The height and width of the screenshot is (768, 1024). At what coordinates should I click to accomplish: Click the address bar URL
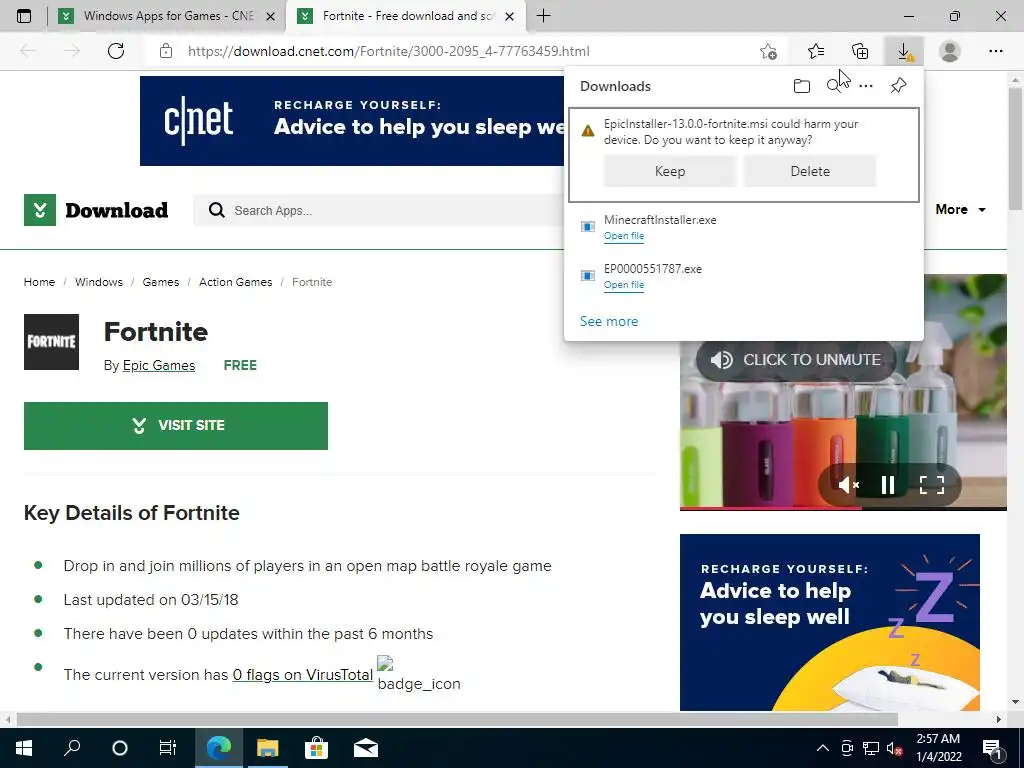coord(389,51)
